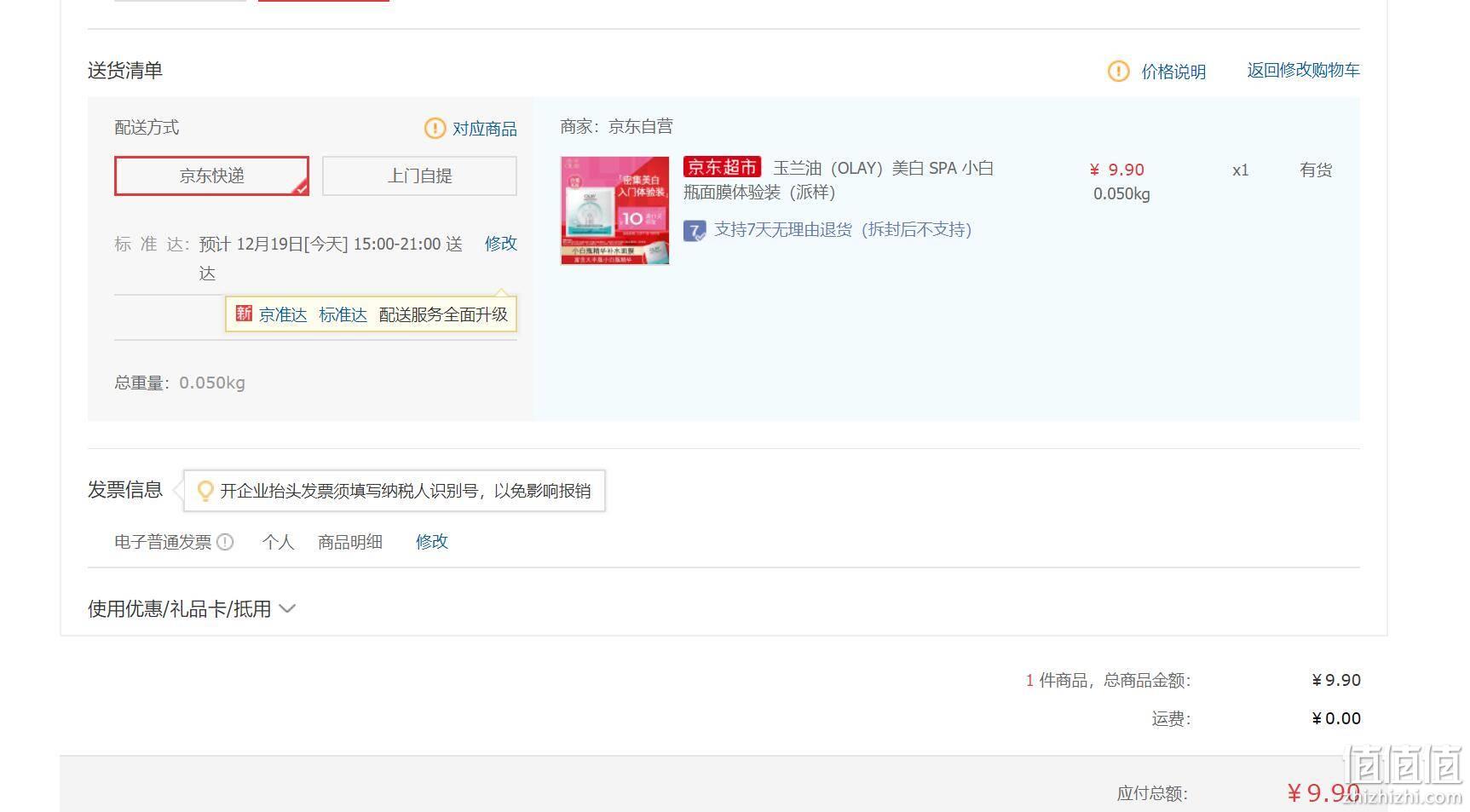The image size is (1470, 812).
Task: Open the 玉兰油 OLAY product title
Action: (839, 180)
